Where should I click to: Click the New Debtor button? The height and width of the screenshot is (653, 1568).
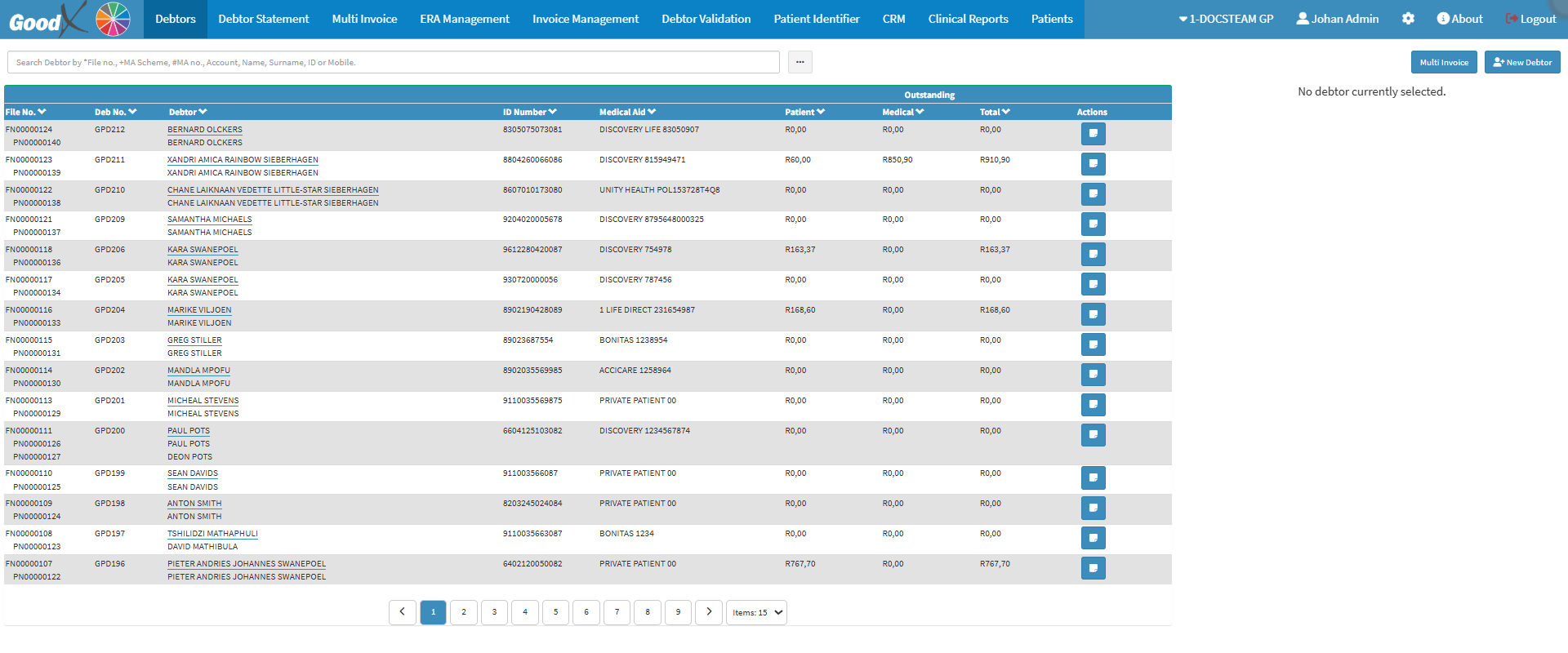1521,62
